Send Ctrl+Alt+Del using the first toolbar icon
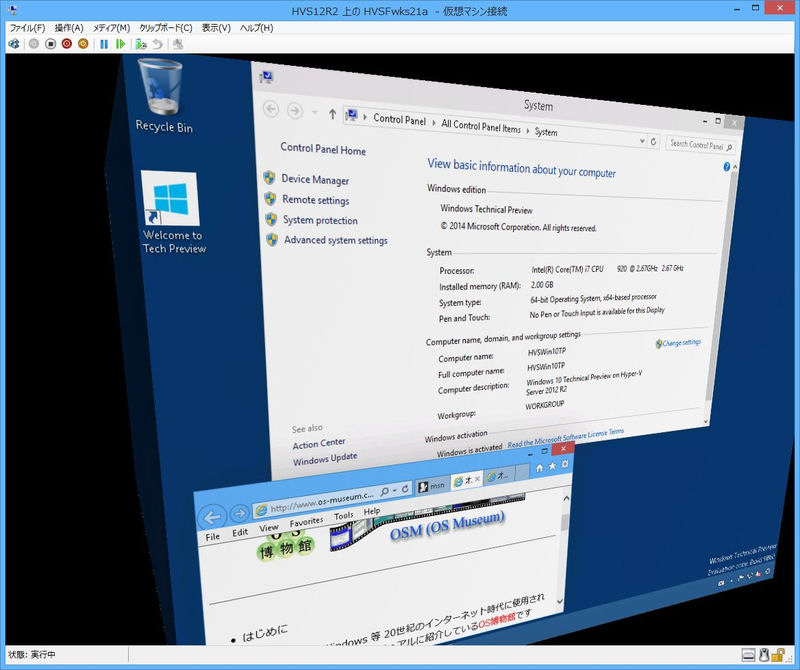This screenshot has width=800, height=670. tap(14, 44)
